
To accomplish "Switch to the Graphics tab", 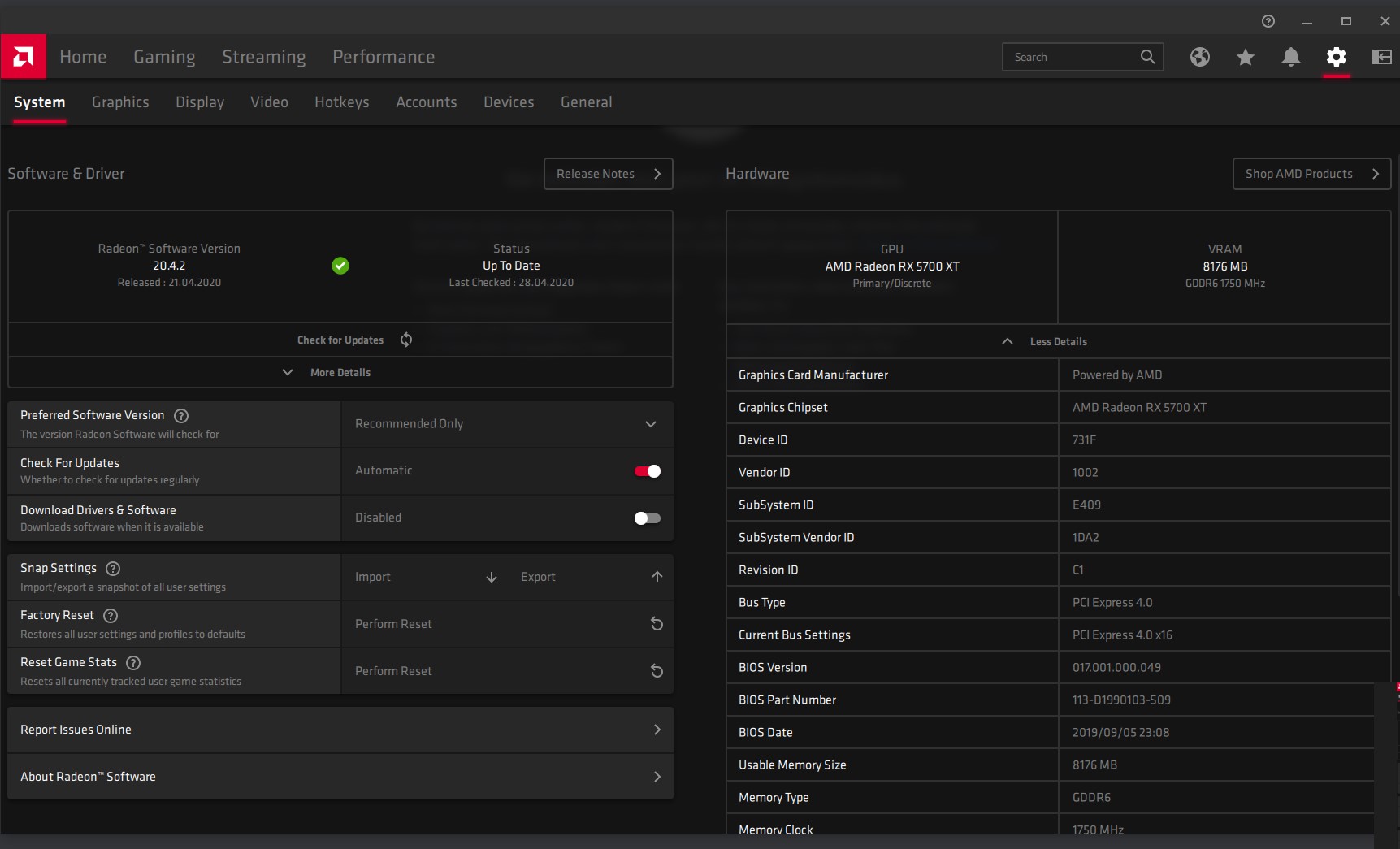I will tap(120, 102).
